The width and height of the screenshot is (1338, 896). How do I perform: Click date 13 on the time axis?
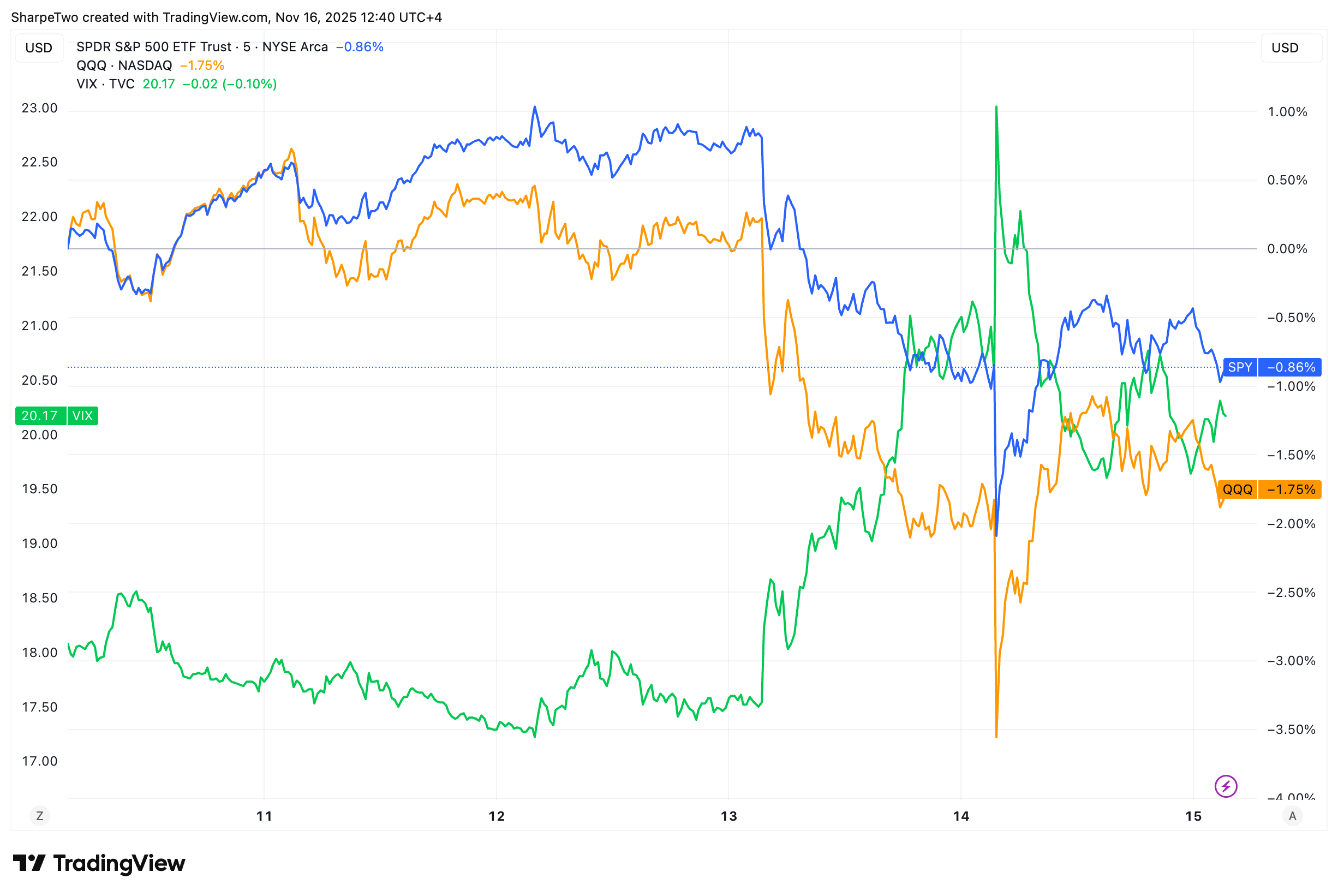pyautogui.click(x=728, y=816)
